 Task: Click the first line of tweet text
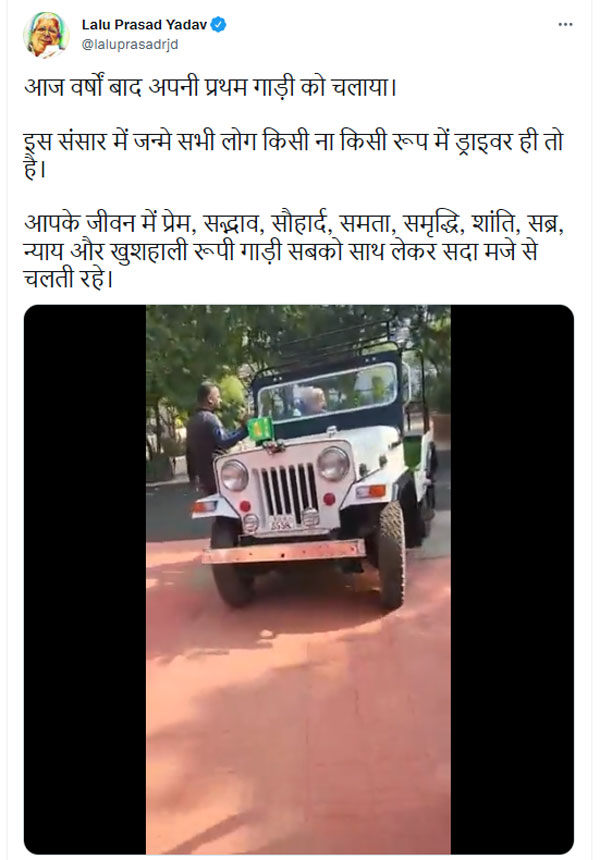(x=210, y=88)
